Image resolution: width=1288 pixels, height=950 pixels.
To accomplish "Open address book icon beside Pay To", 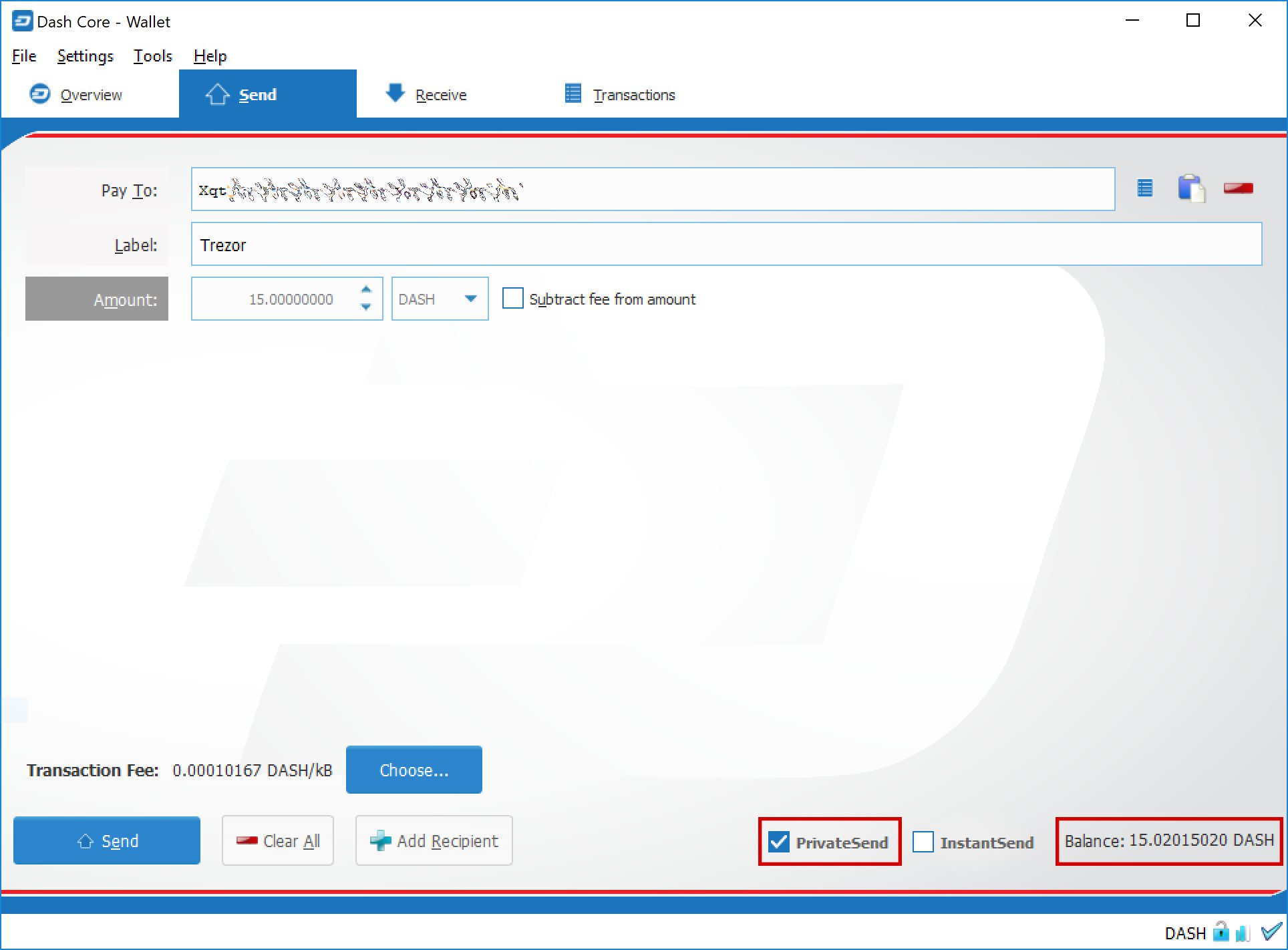I will (x=1145, y=189).
